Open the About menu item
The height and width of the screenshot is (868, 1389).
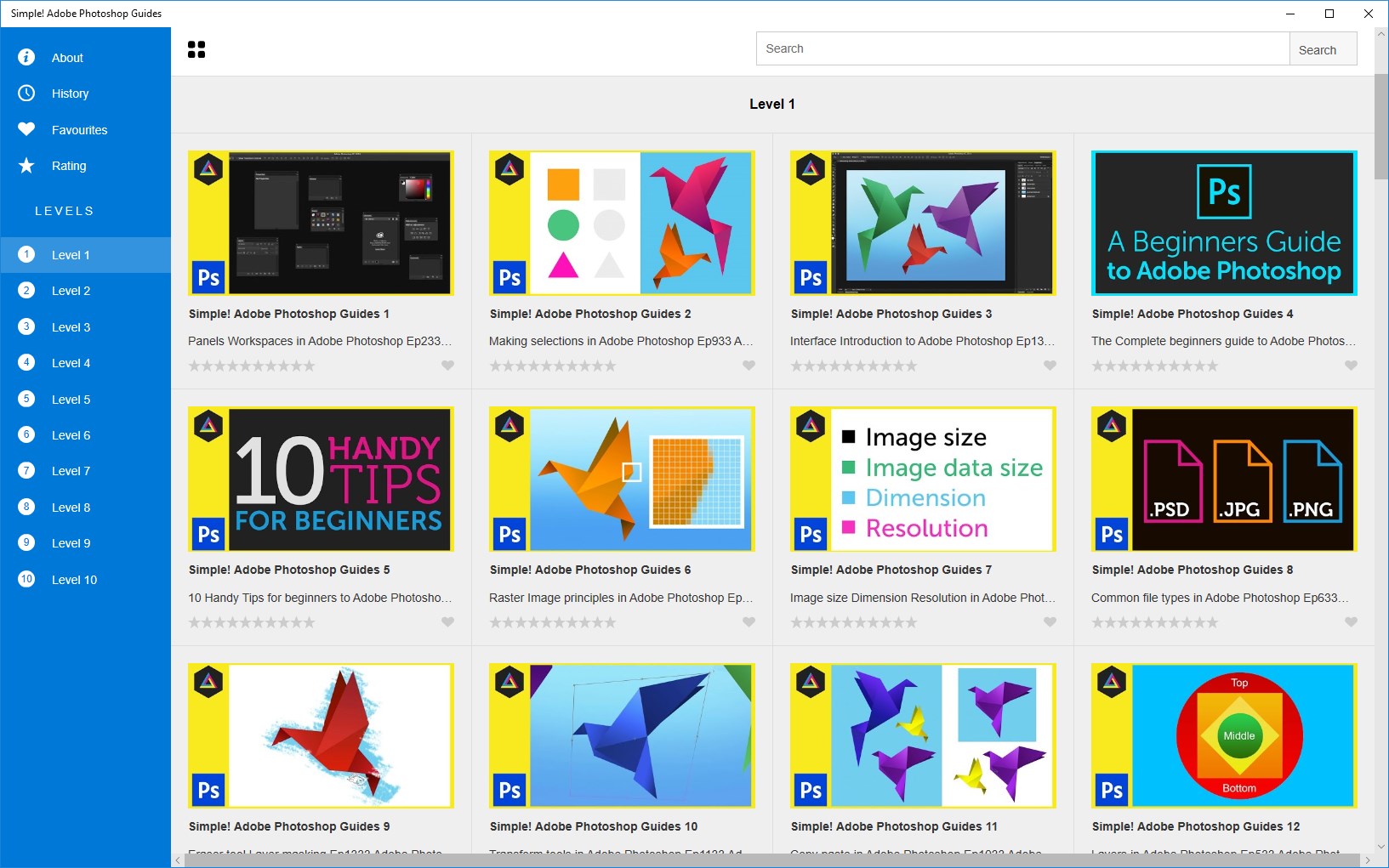pyautogui.click(x=85, y=58)
